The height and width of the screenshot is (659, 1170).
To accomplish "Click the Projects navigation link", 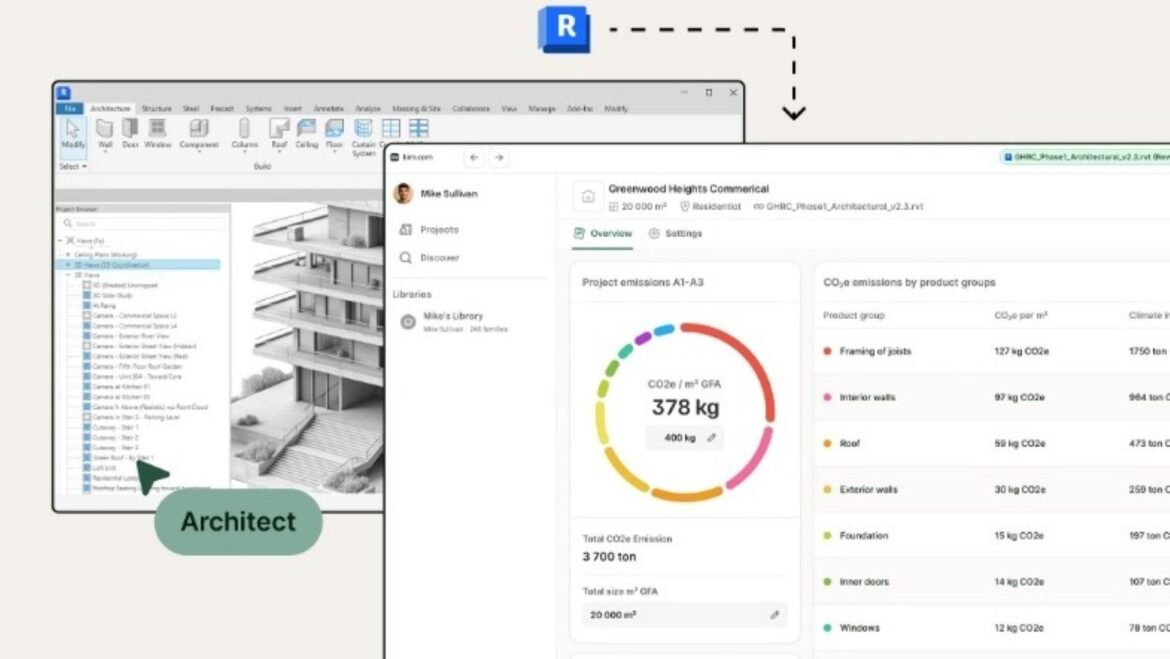I will (437, 229).
